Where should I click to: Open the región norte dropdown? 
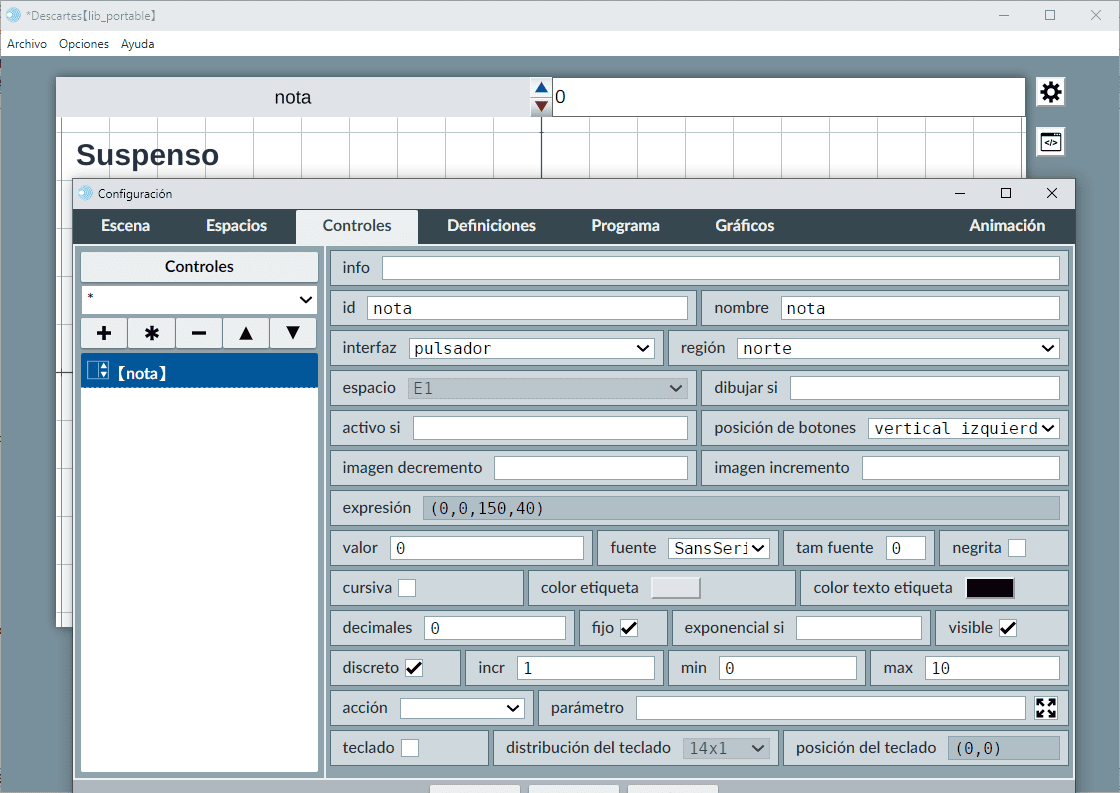(898, 348)
